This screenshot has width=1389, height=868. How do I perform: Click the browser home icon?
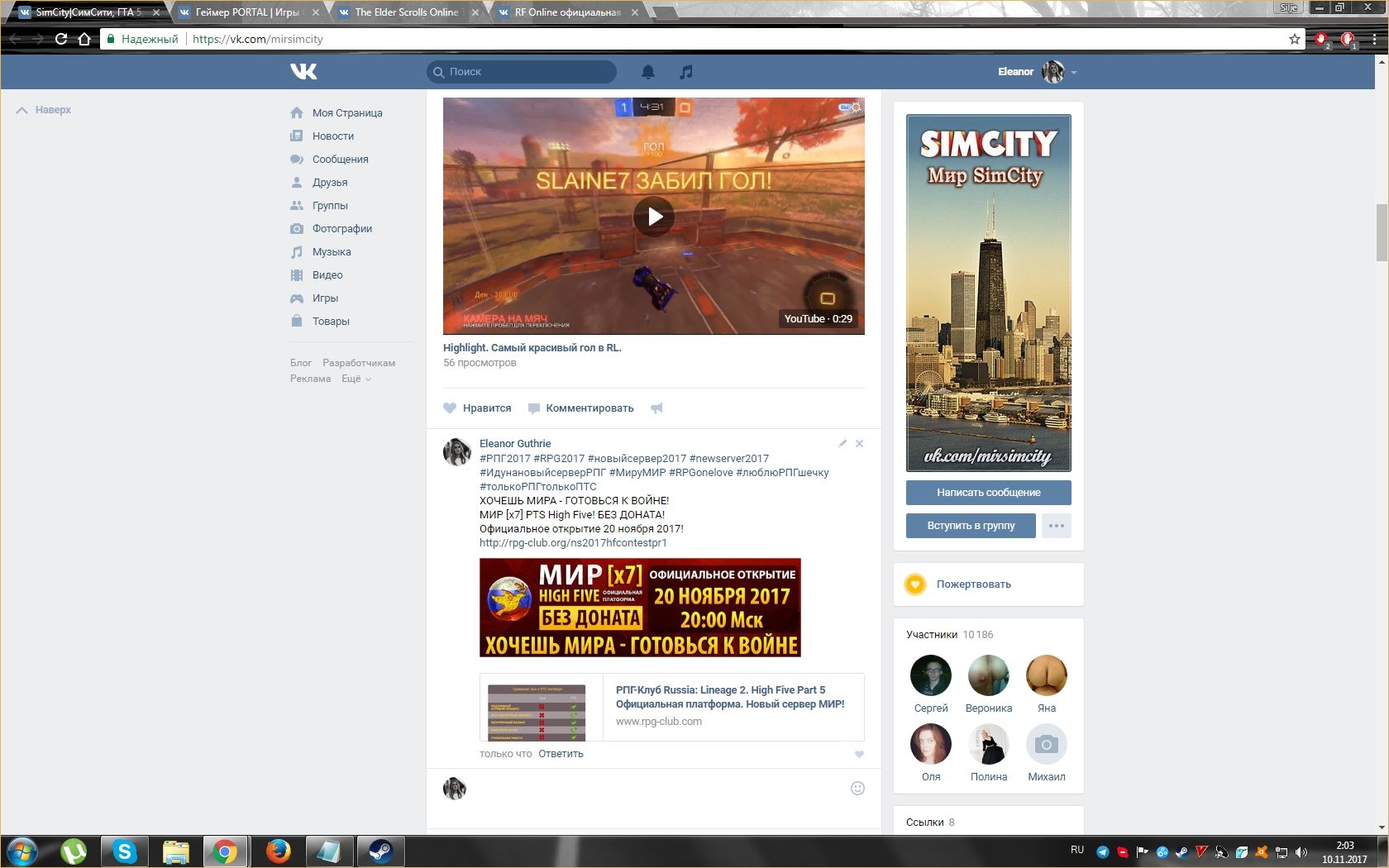(84, 39)
